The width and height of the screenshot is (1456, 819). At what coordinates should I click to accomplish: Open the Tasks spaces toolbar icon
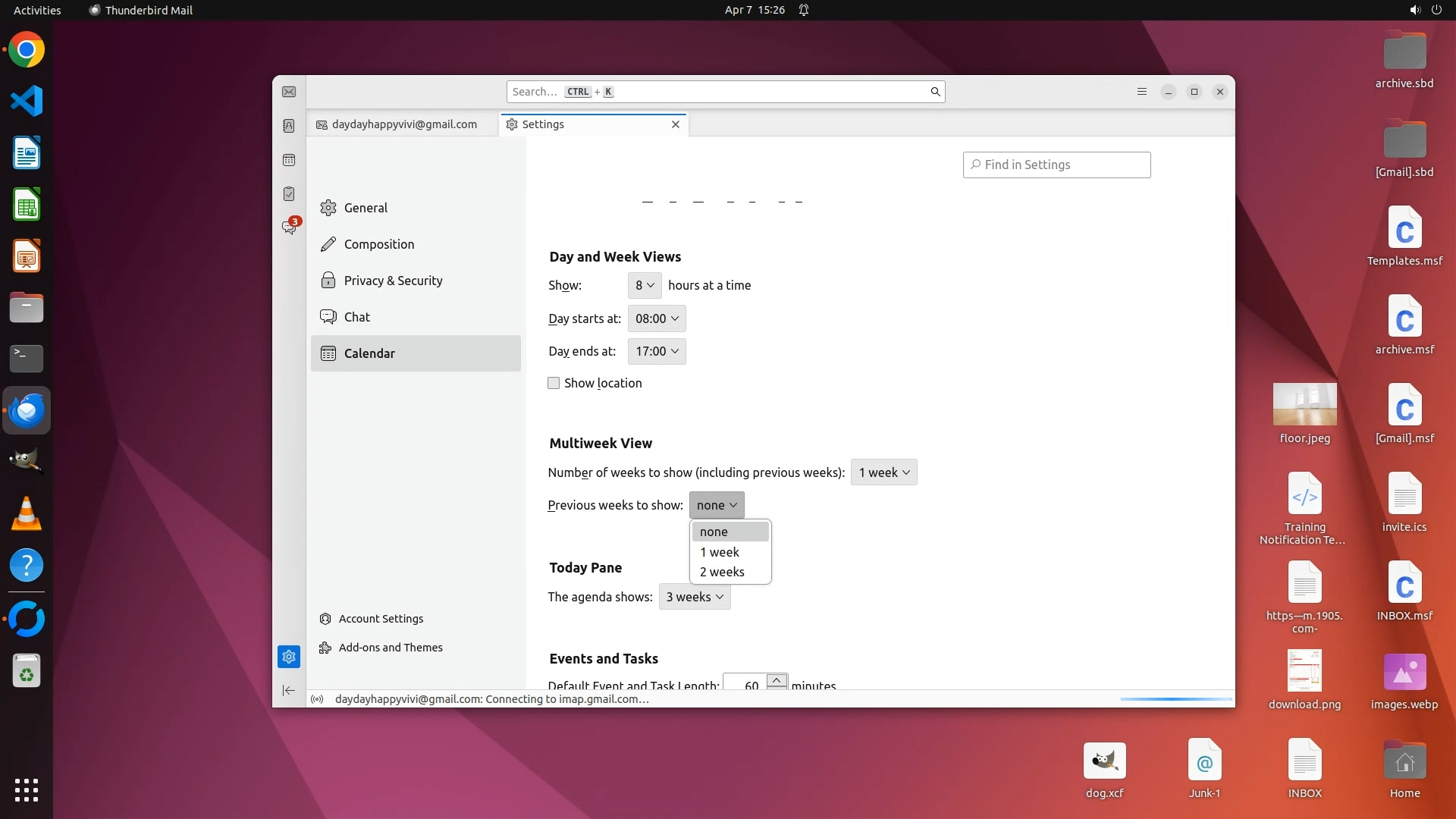coord(289,194)
